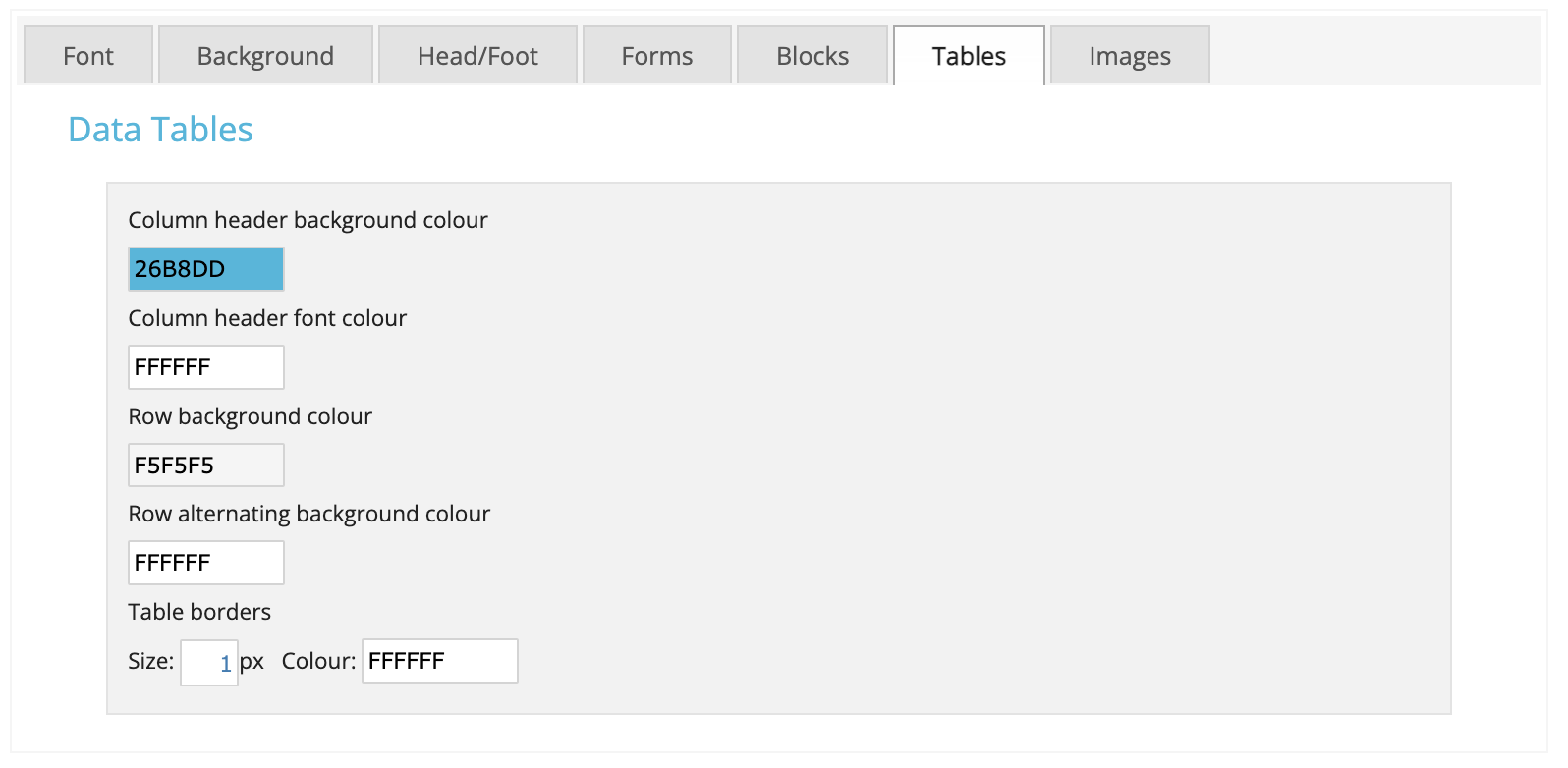Click the Row alternating background colour field
Viewport: 1568px width, 768px height.
click(x=206, y=563)
